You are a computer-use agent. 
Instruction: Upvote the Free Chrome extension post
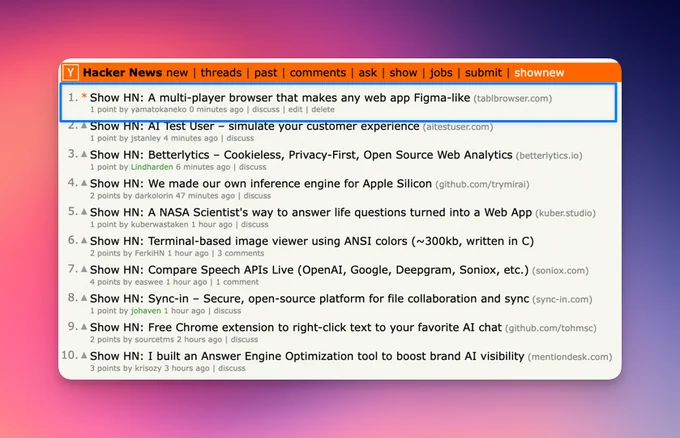click(84, 327)
